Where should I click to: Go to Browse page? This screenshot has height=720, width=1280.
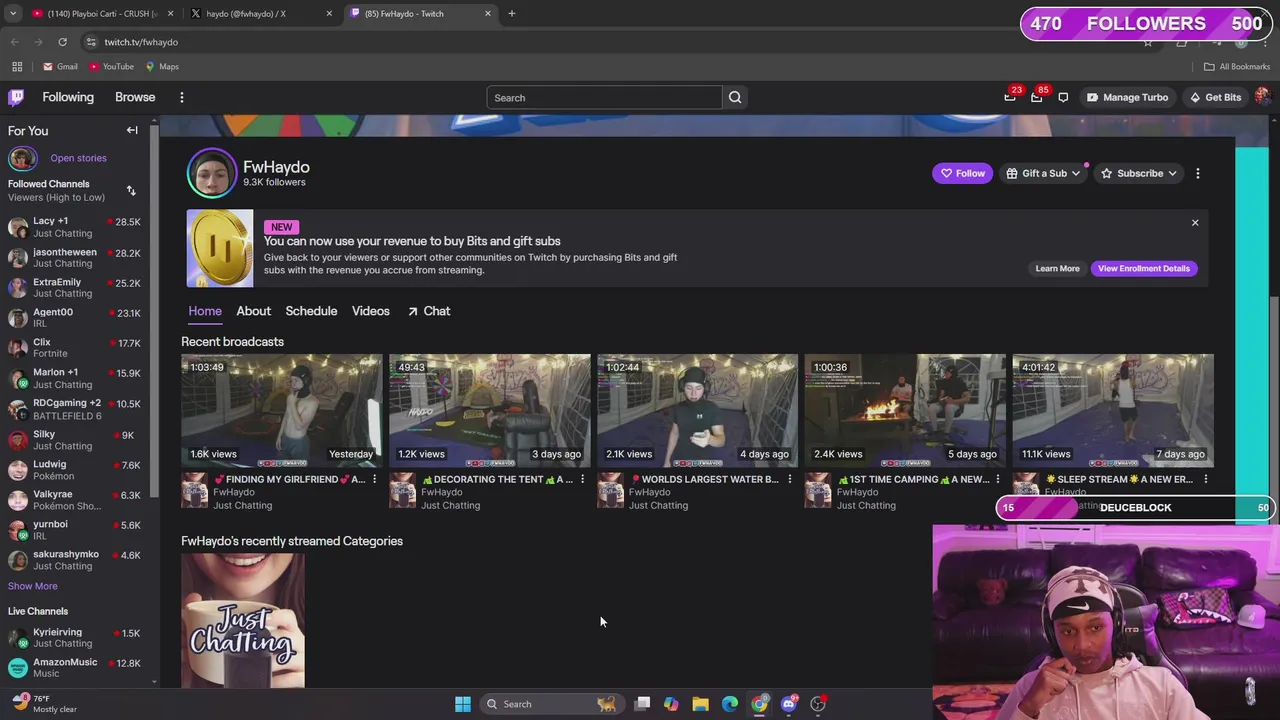[135, 97]
